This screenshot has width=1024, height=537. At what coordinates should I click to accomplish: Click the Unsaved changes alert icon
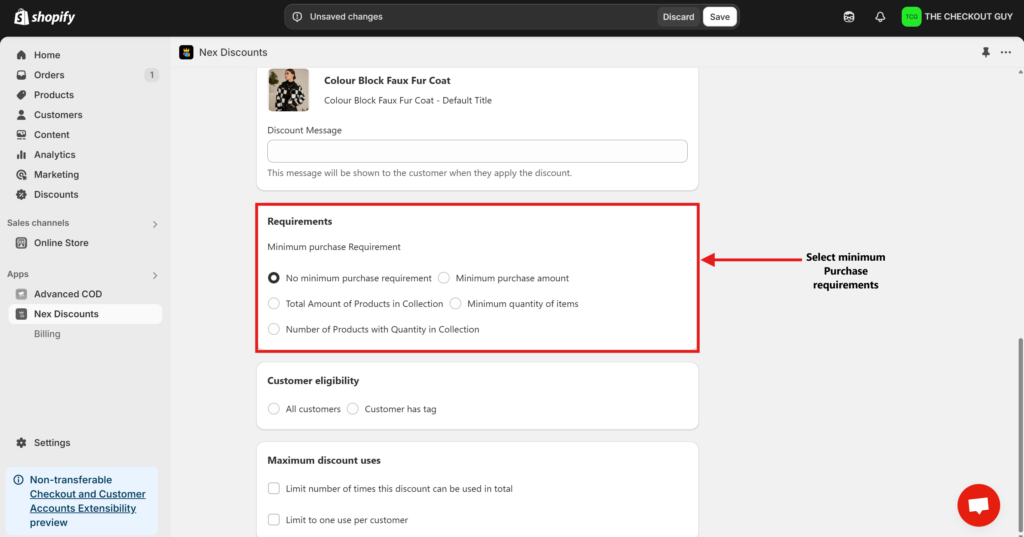297,17
